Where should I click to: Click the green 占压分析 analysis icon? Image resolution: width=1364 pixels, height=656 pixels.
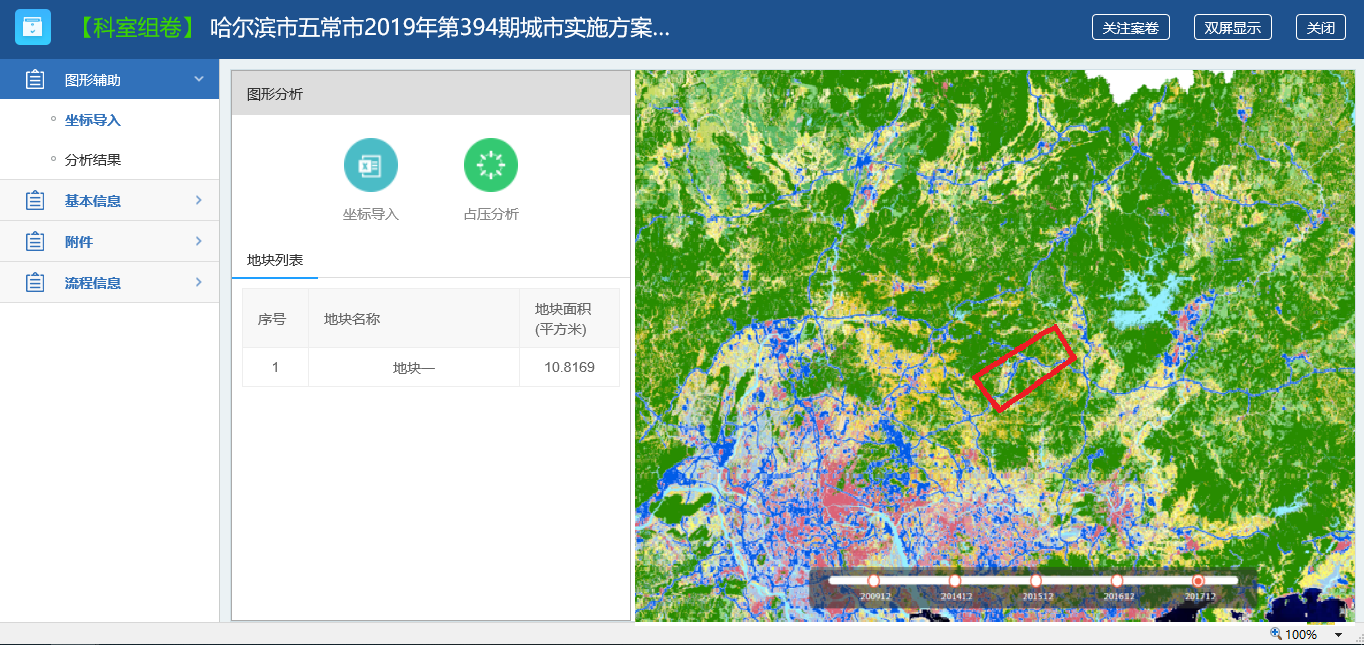[490, 165]
